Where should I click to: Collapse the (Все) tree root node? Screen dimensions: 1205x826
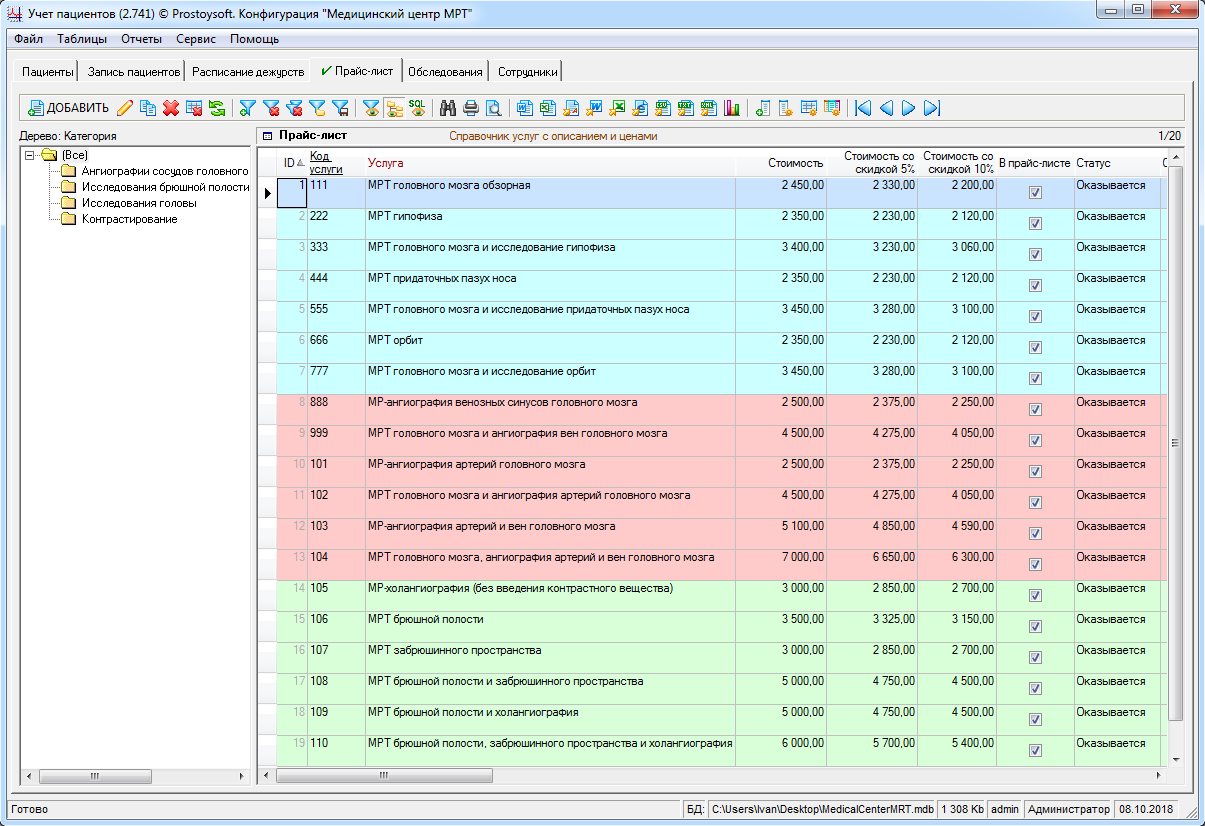tap(30, 155)
